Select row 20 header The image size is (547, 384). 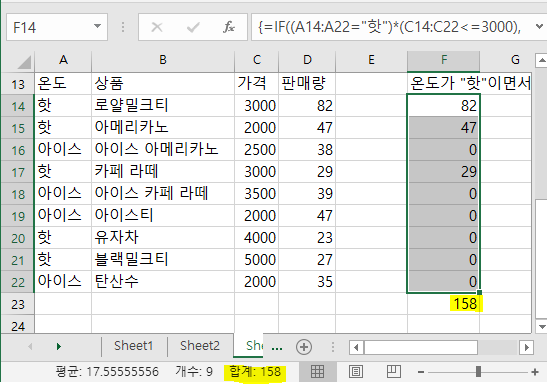(18, 238)
